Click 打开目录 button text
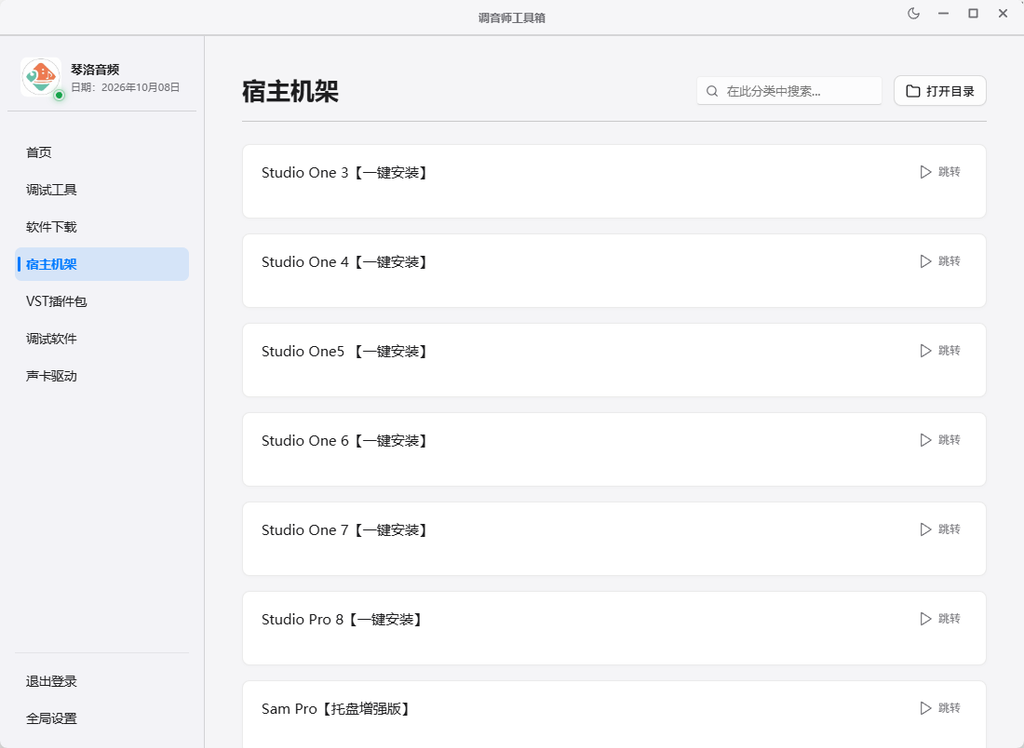This screenshot has width=1024, height=748. (x=950, y=91)
